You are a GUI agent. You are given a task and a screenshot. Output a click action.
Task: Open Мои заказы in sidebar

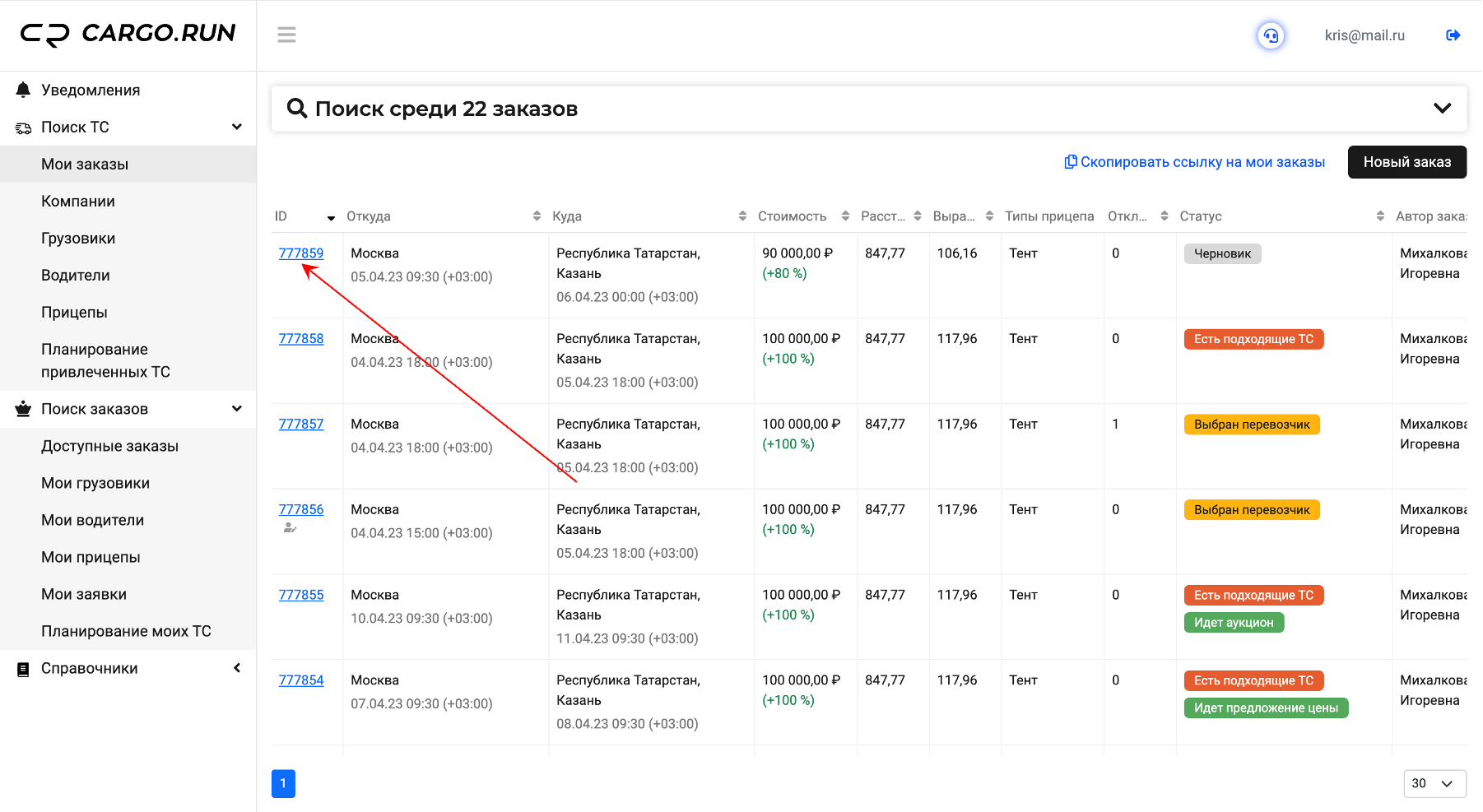point(128,164)
